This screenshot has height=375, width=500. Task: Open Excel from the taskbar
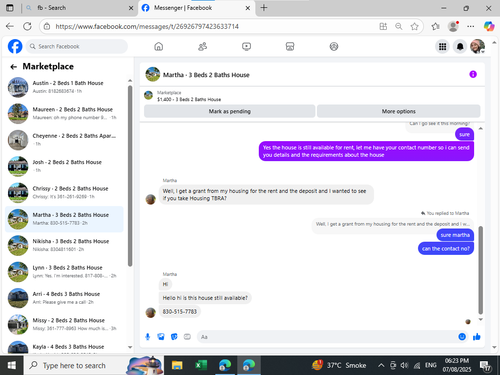(x=201, y=366)
